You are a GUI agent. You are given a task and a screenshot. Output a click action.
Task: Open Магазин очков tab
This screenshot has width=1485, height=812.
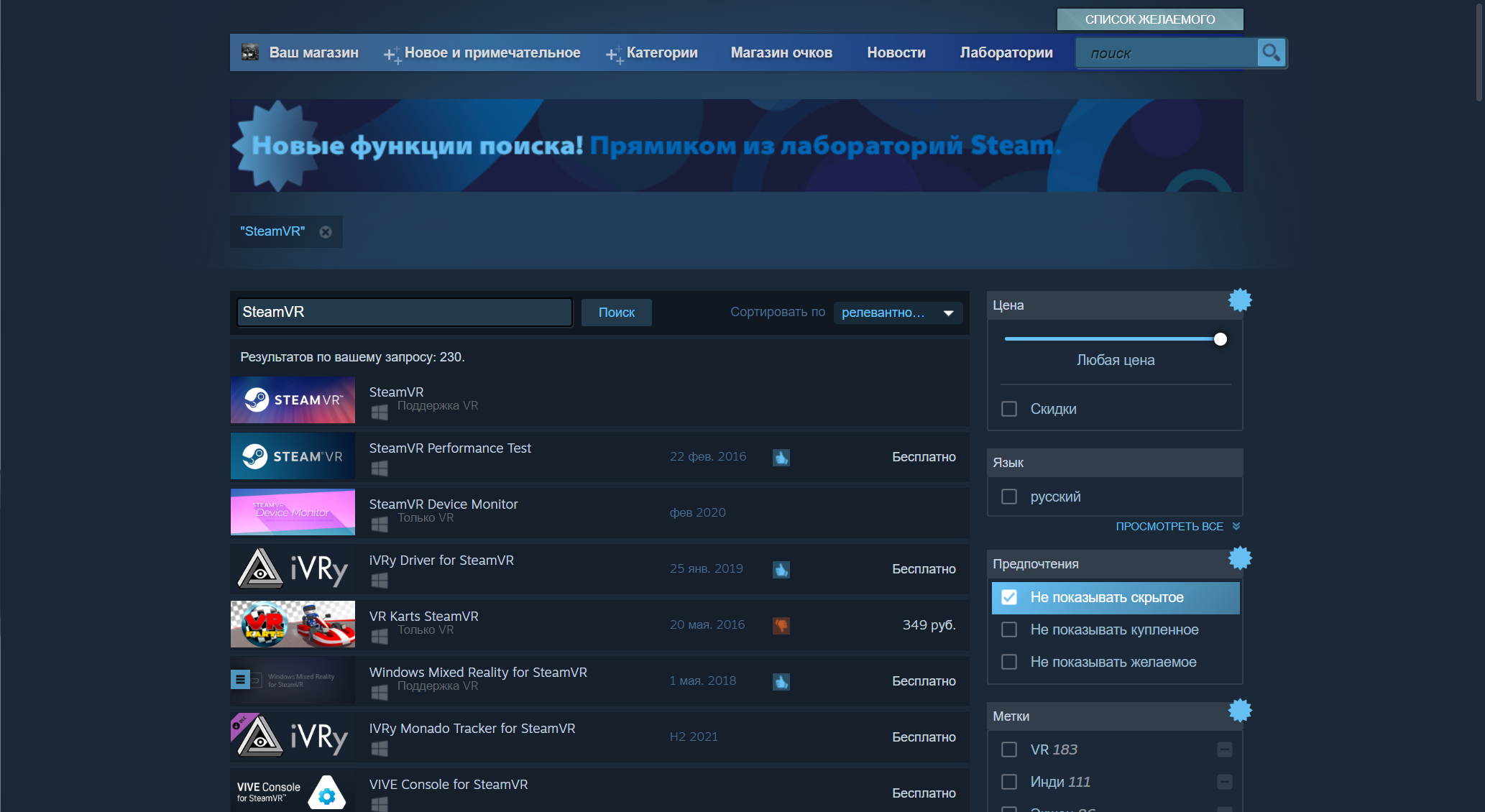click(x=781, y=52)
